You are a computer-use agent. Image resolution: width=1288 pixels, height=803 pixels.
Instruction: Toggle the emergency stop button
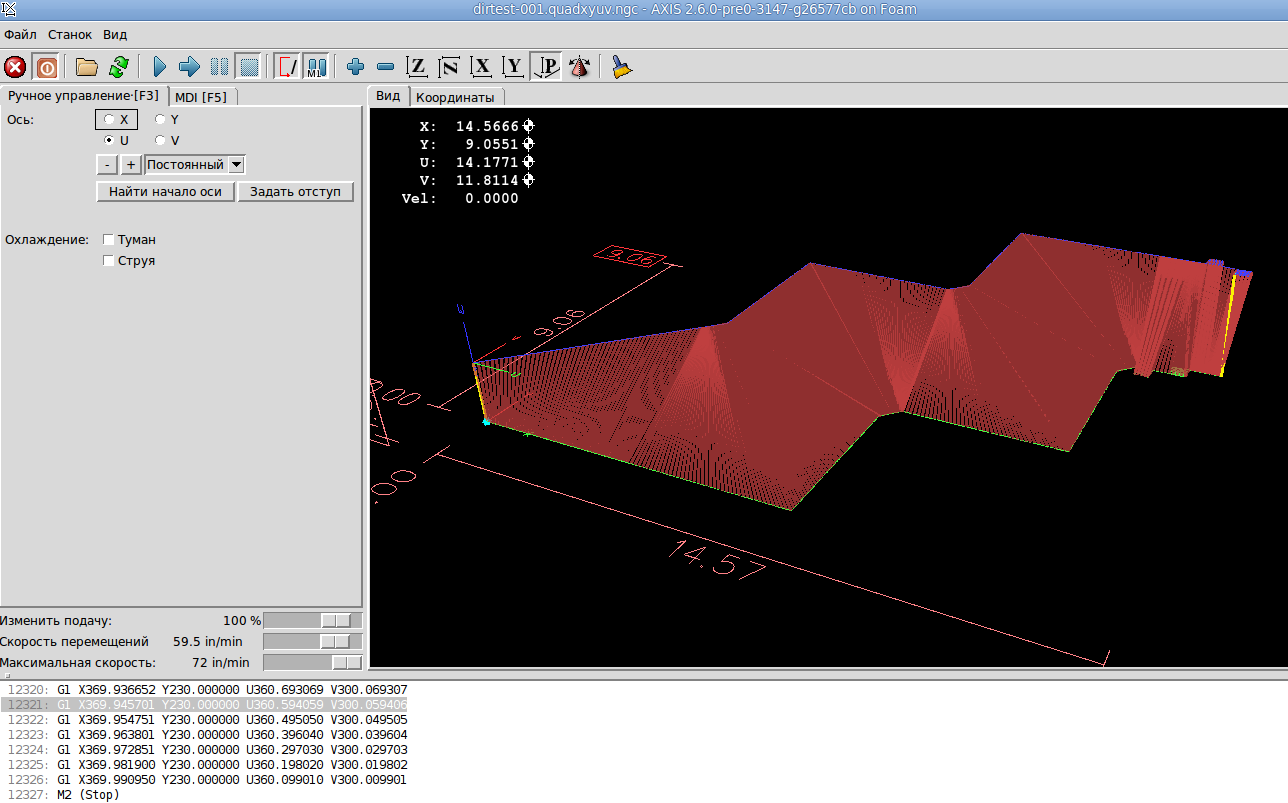[x=15, y=67]
